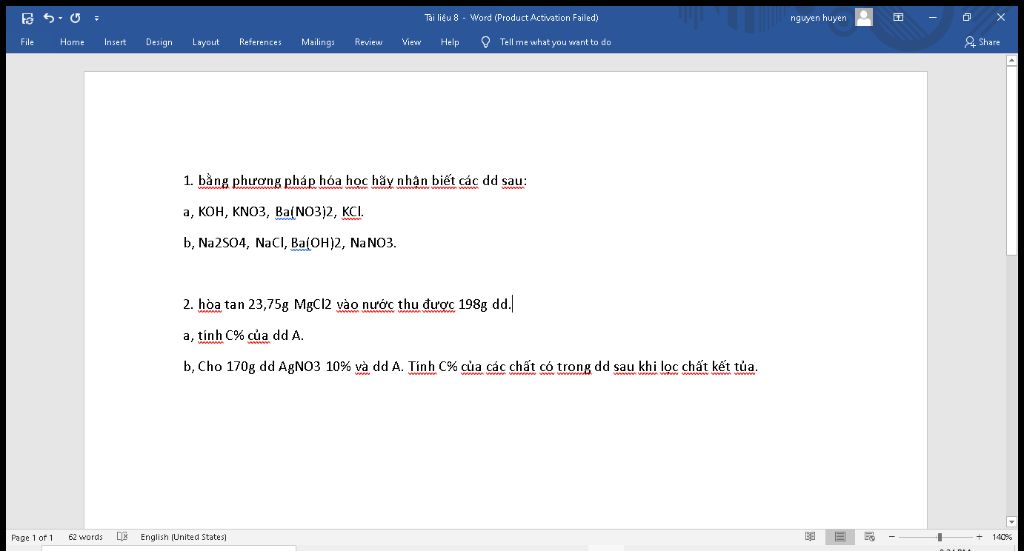
Task: Open the Help tab
Action: point(449,42)
